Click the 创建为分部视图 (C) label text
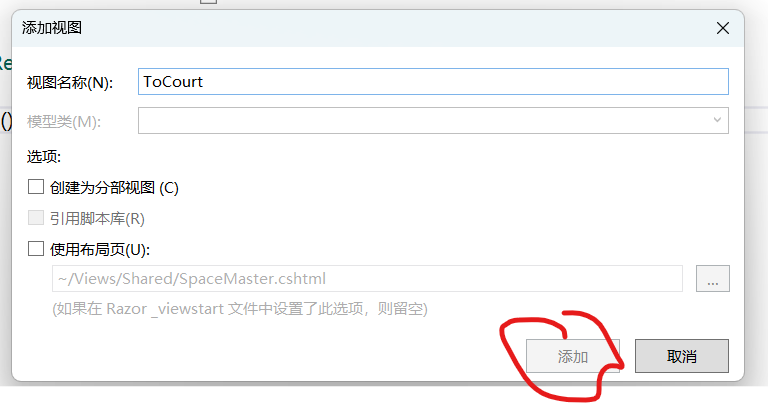 tap(114, 188)
